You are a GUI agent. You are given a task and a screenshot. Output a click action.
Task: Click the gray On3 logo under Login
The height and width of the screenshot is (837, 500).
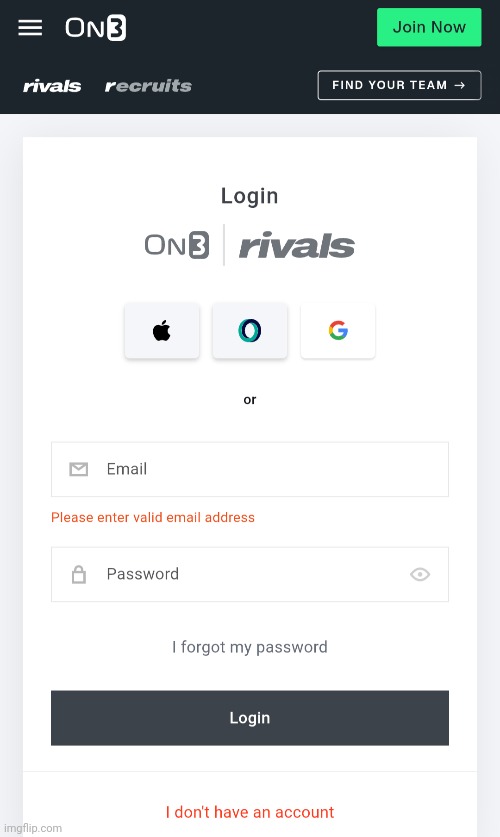pyautogui.click(x=177, y=245)
